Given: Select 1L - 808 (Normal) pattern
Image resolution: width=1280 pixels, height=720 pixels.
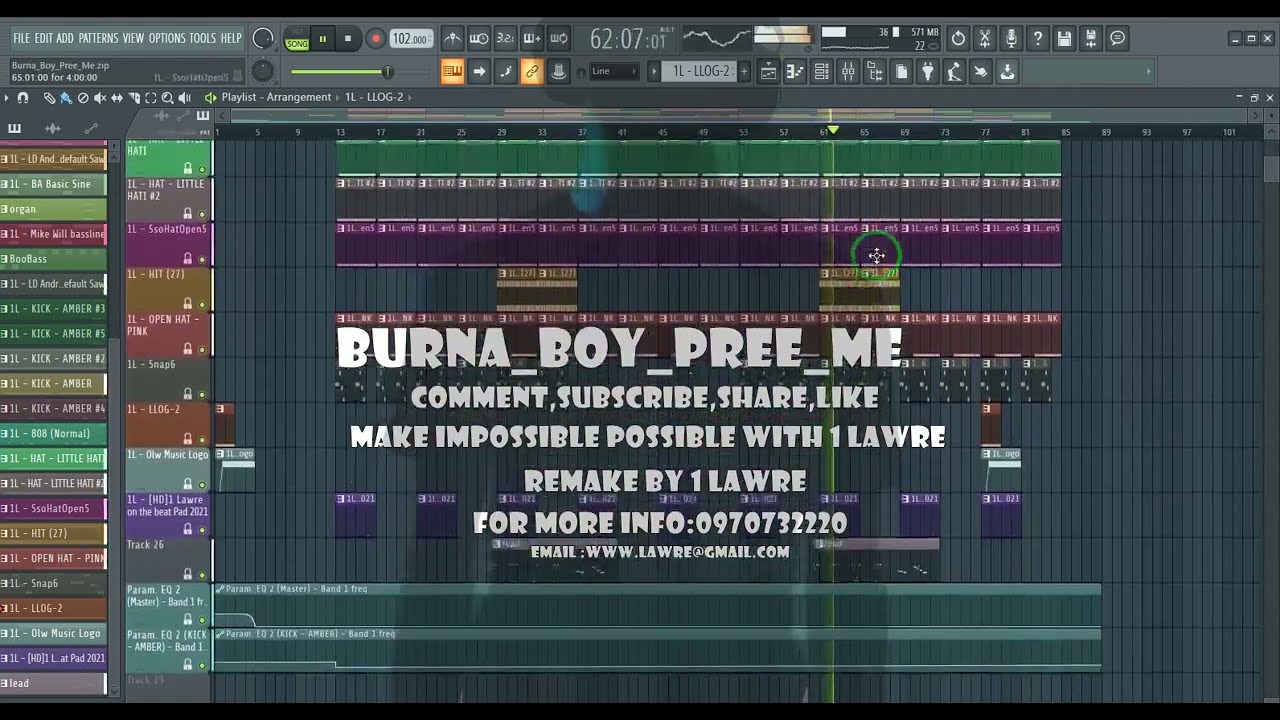Looking at the screenshot, I should [x=53, y=434].
